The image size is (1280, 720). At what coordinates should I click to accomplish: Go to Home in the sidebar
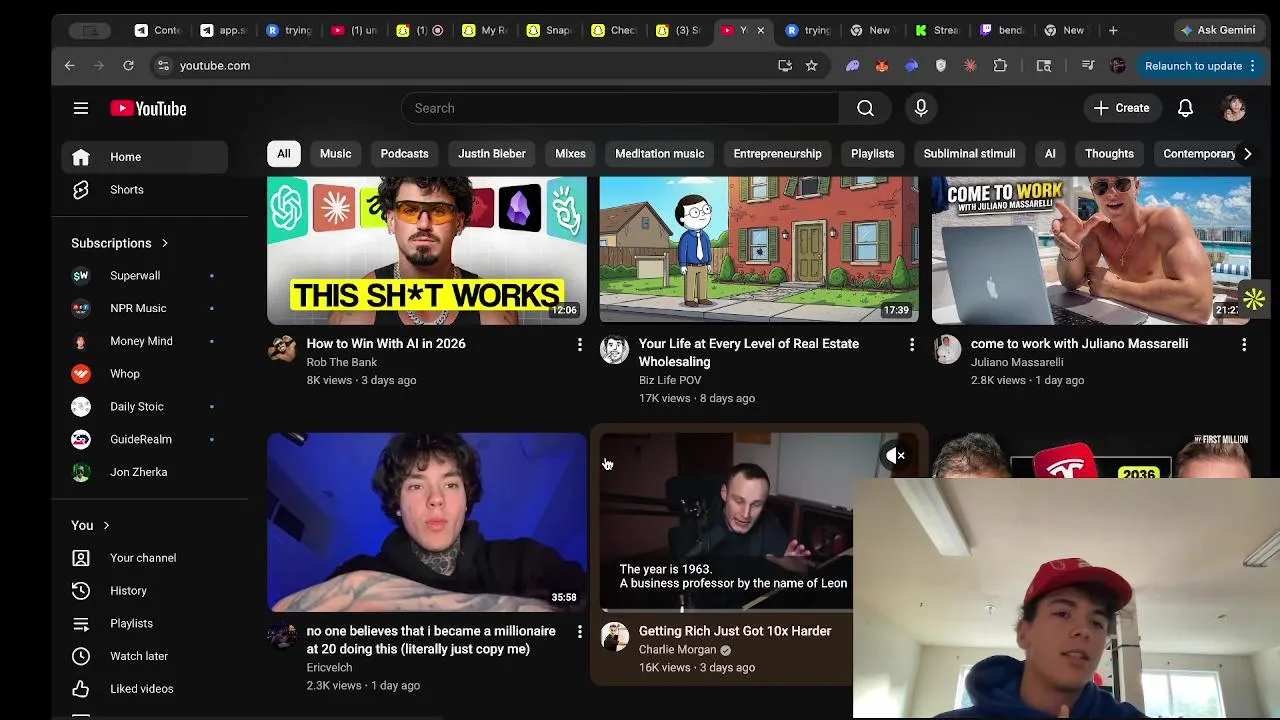click(144, 157)
